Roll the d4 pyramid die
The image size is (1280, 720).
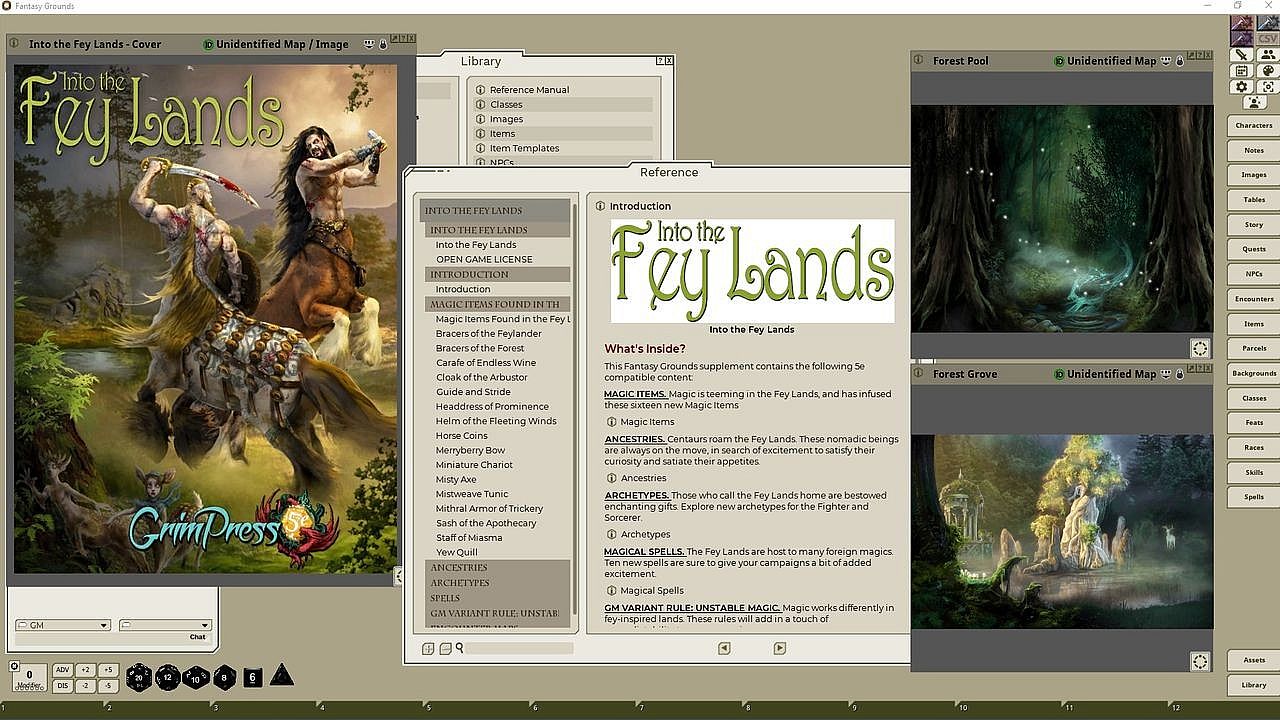coord(282,676)
